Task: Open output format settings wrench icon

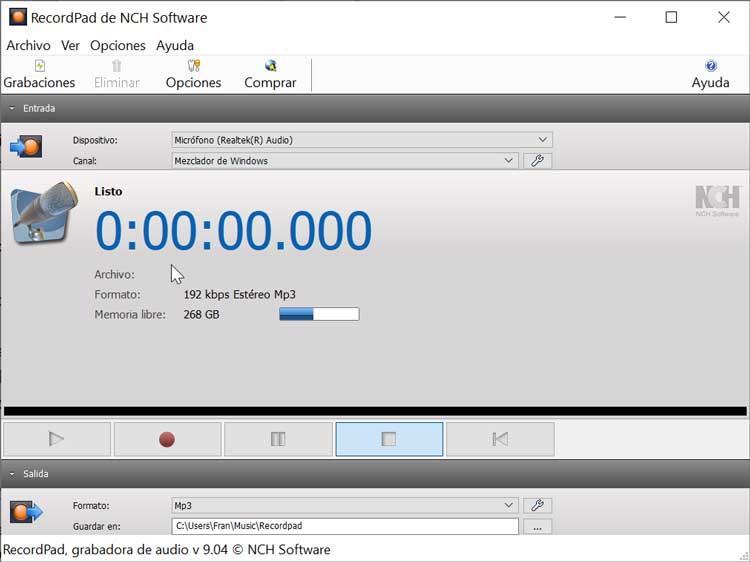Action: [x=537, y=505]
